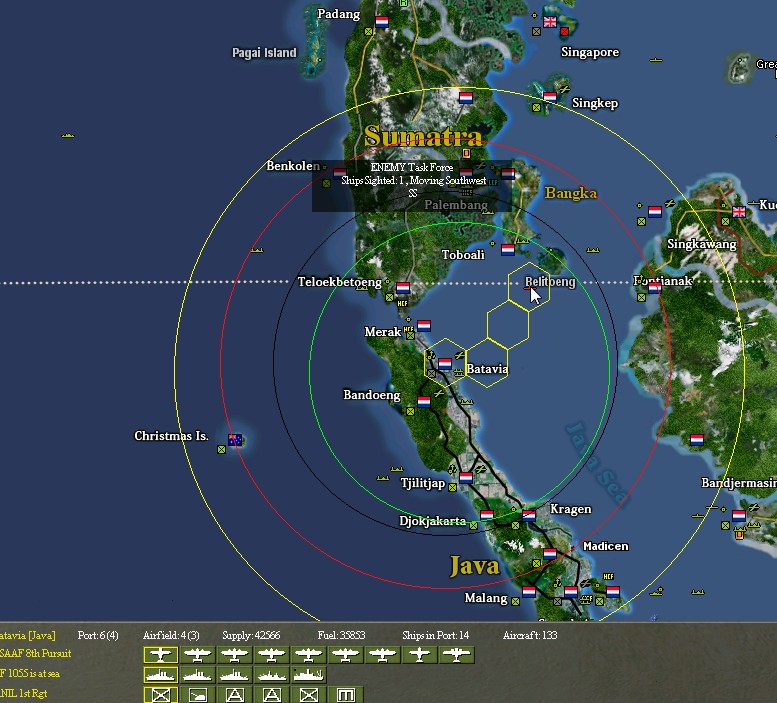Click the large Sumatra region label

tap(423, 136)
